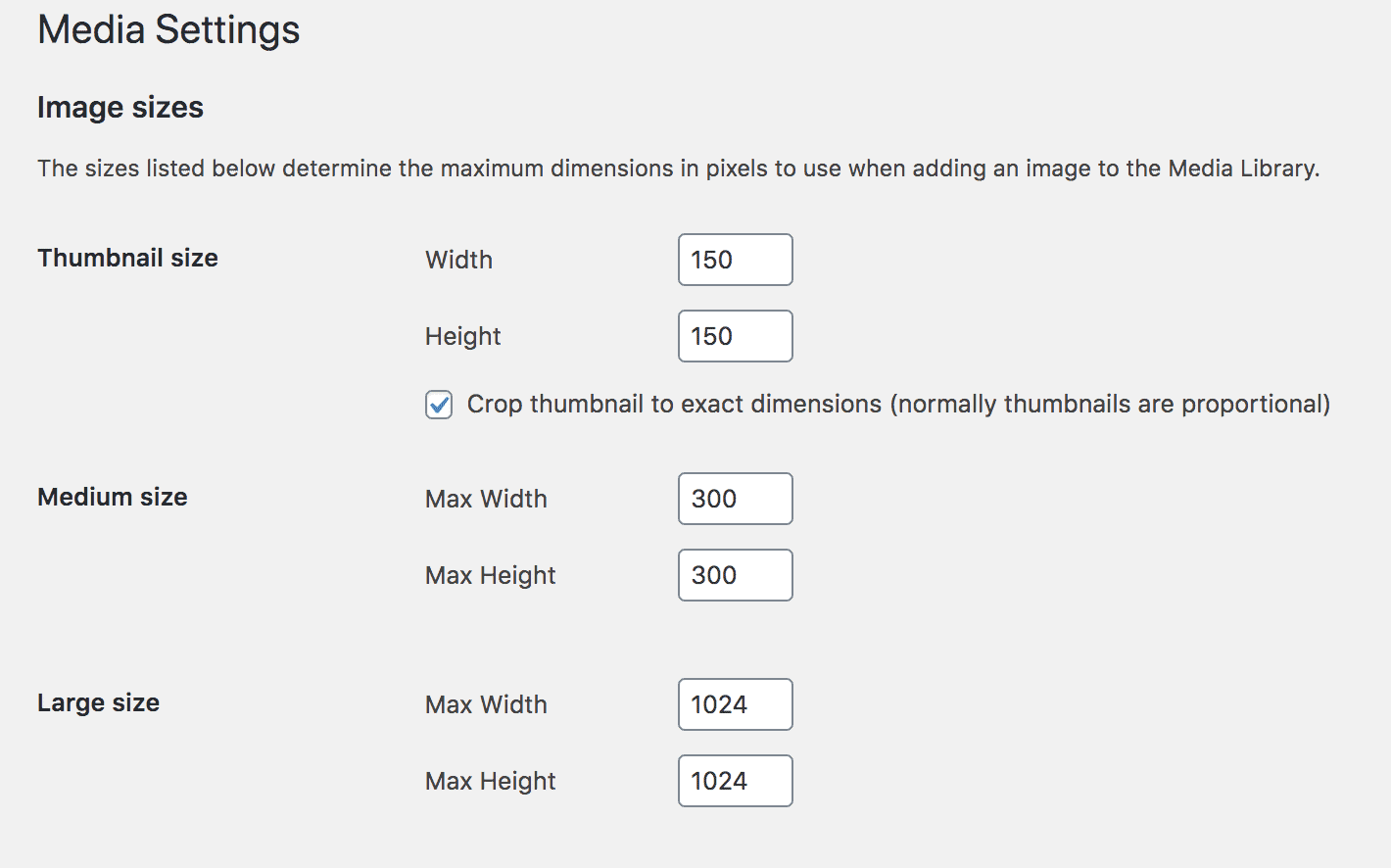Select the Medium size Max Width field

[735, 499]
